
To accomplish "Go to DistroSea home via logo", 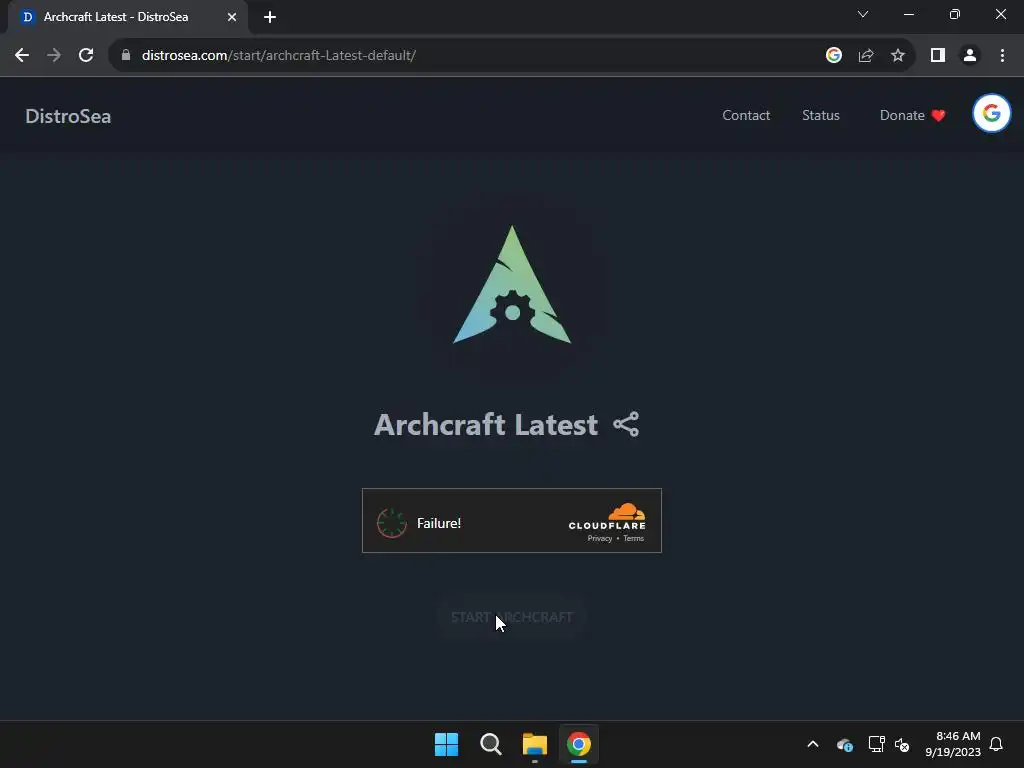I will (68, 116).
